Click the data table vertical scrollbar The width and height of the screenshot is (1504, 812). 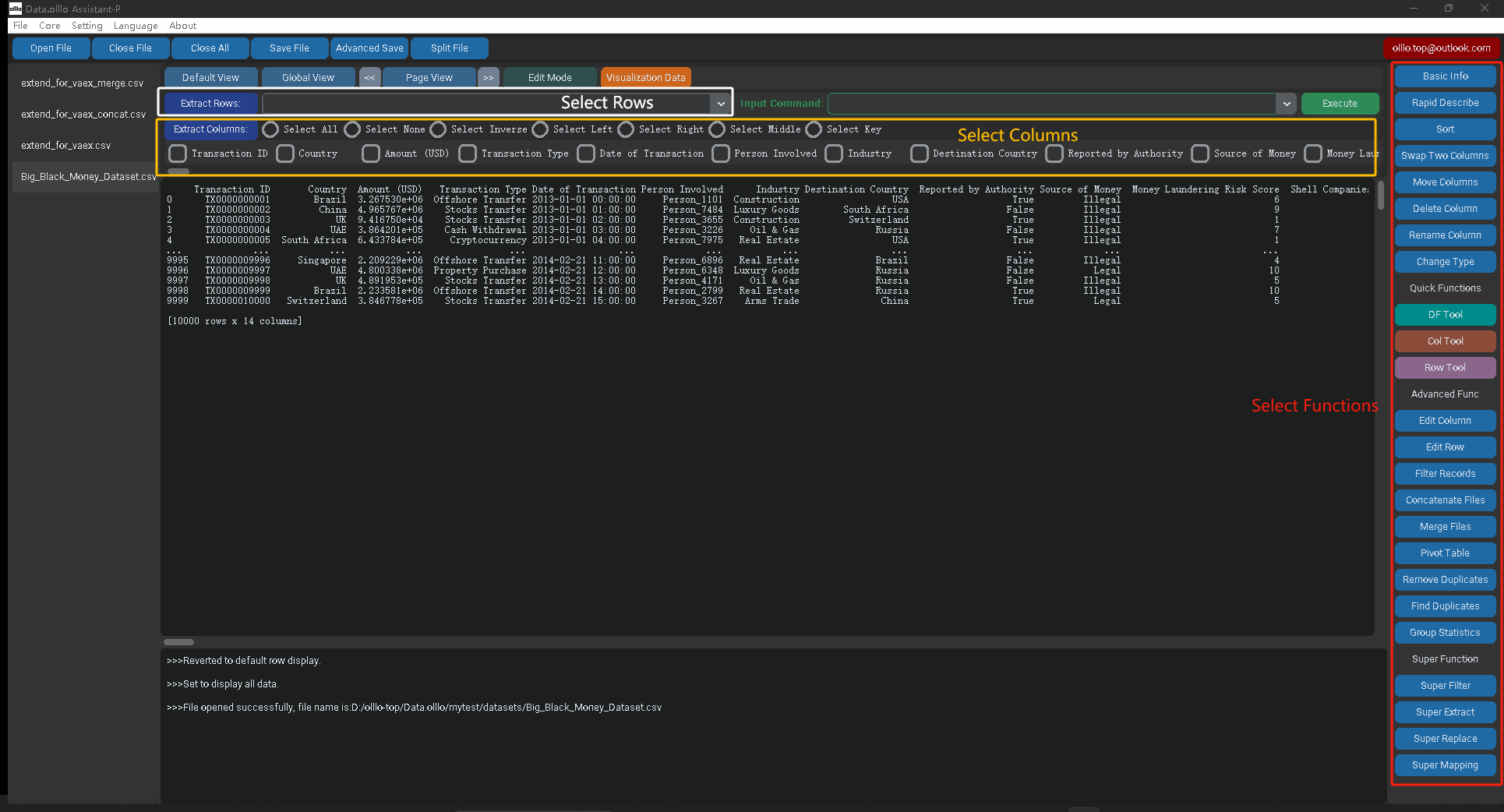pos(1380,195)
